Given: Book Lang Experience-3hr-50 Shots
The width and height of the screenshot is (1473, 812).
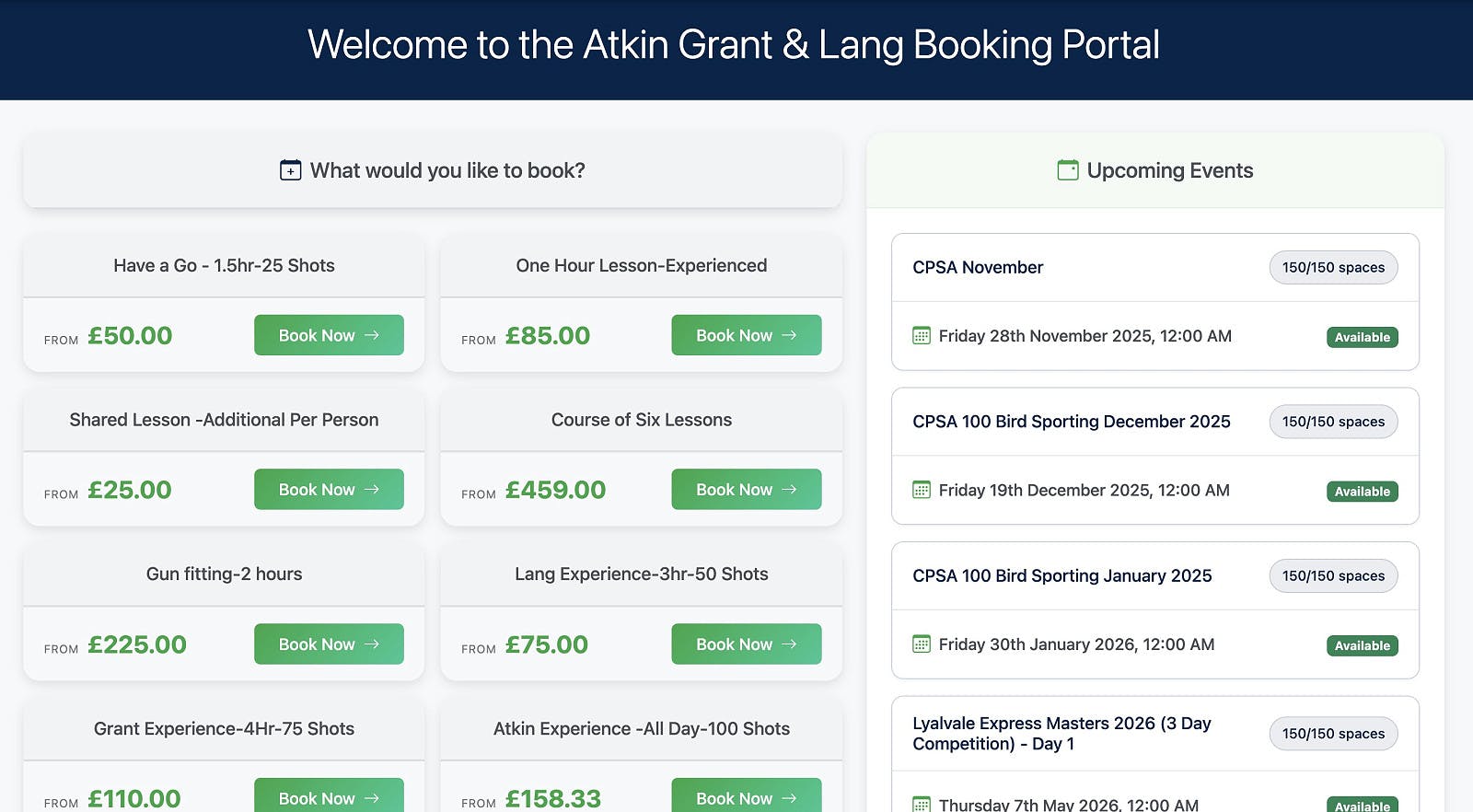Looking at the screenshot, I should [x=747, y=644].
